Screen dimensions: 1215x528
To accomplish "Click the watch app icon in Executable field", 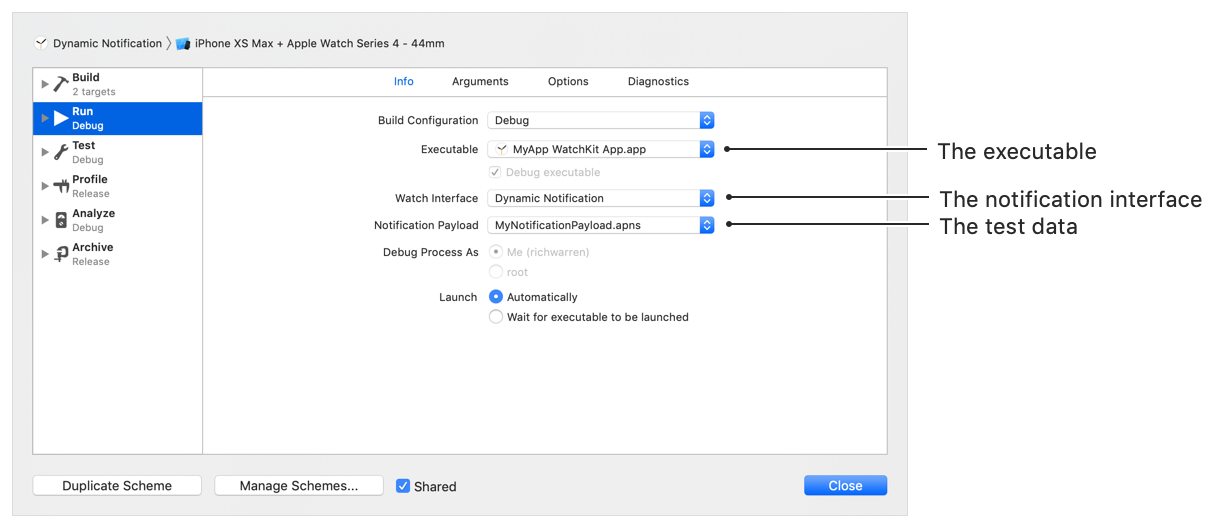I will (x=501, y=149).
